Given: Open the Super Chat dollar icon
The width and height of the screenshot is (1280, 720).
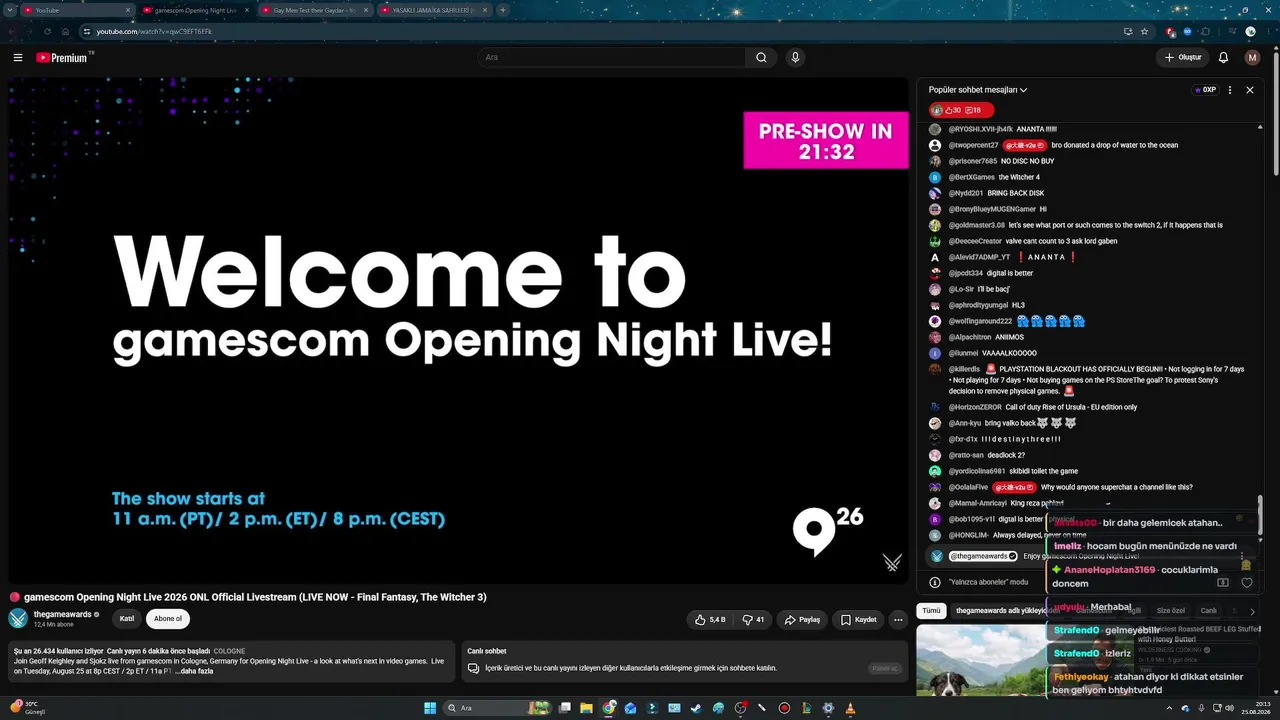Looking at the screenshot, I should 1223,582.
